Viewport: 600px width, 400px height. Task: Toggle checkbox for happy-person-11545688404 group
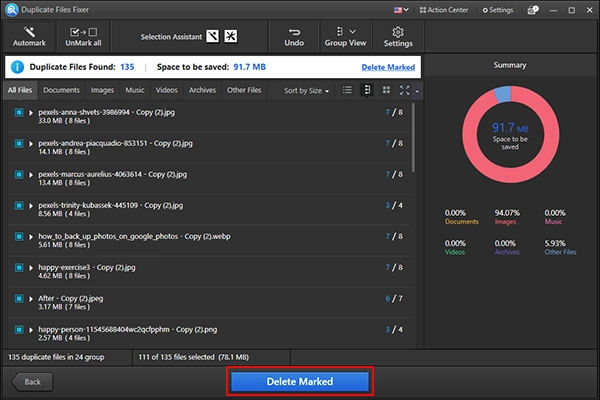click(19, 330)
